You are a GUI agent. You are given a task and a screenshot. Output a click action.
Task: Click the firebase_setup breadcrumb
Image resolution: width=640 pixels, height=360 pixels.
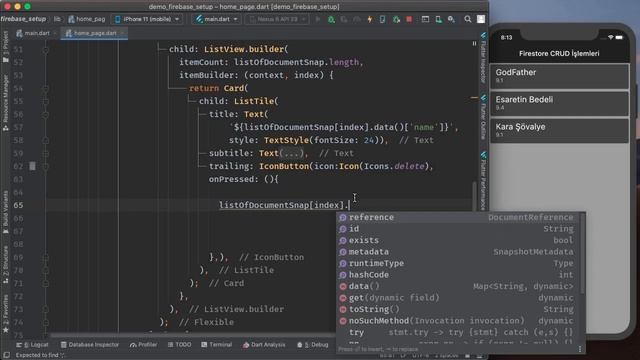23,19
